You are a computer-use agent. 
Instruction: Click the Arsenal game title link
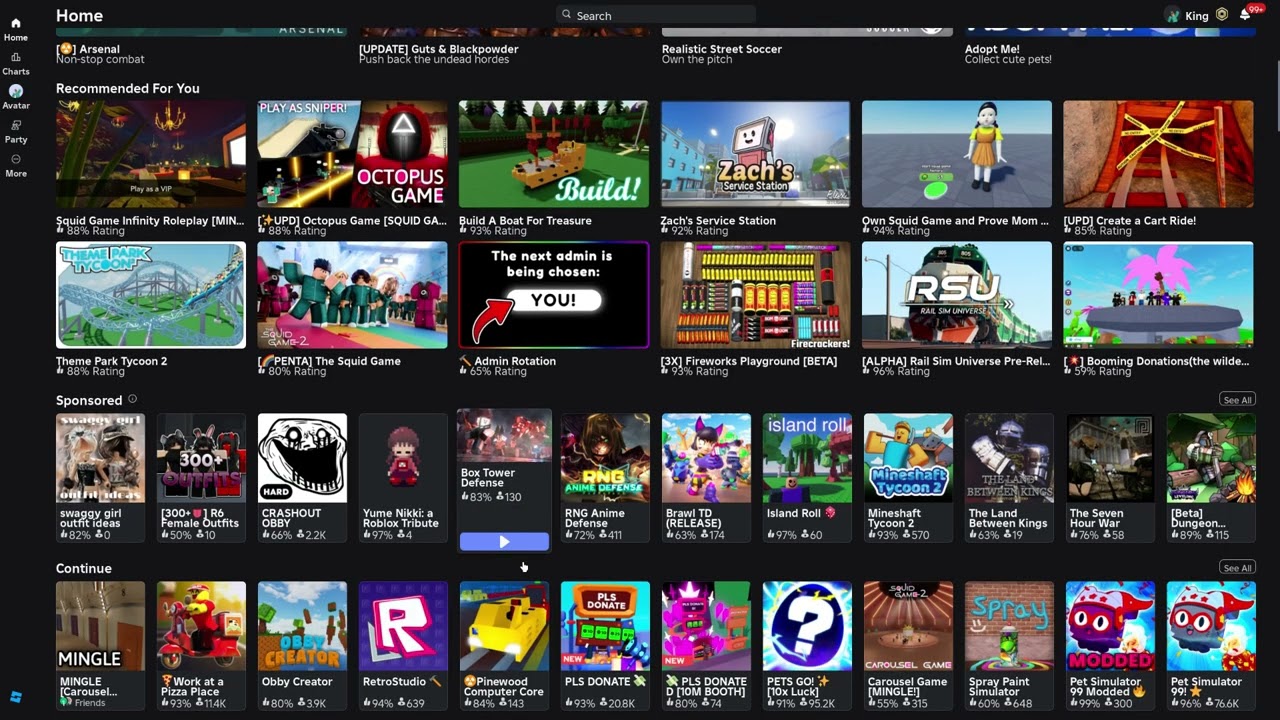tap(88, 49)
